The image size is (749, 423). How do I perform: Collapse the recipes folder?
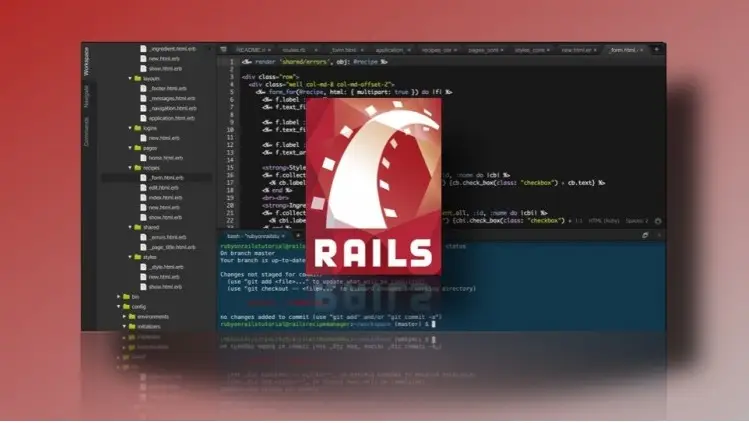pyautogui.click(x=130, y=168)
